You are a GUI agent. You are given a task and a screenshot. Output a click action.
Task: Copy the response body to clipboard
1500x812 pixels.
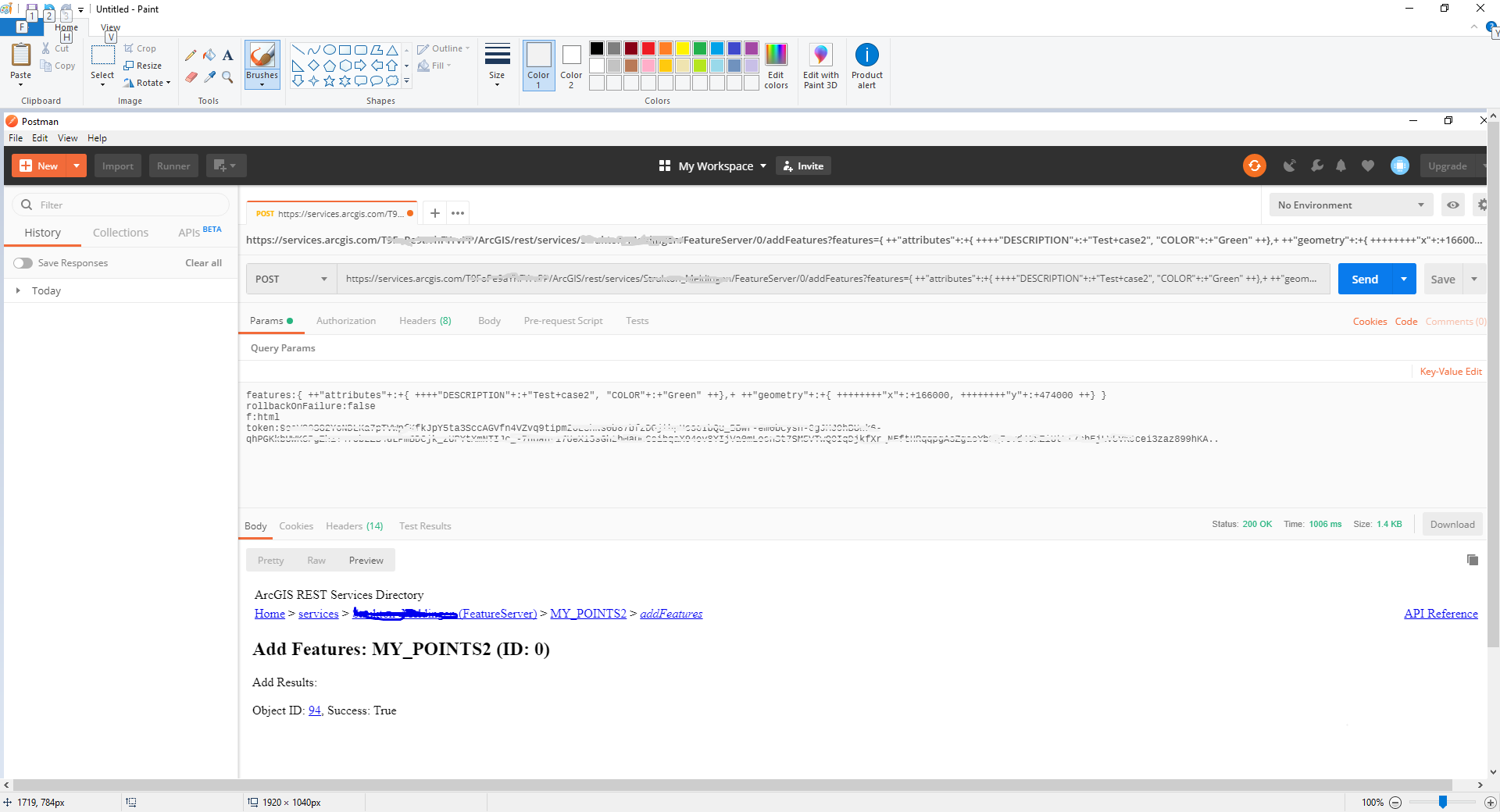(x=1473, y=560)
